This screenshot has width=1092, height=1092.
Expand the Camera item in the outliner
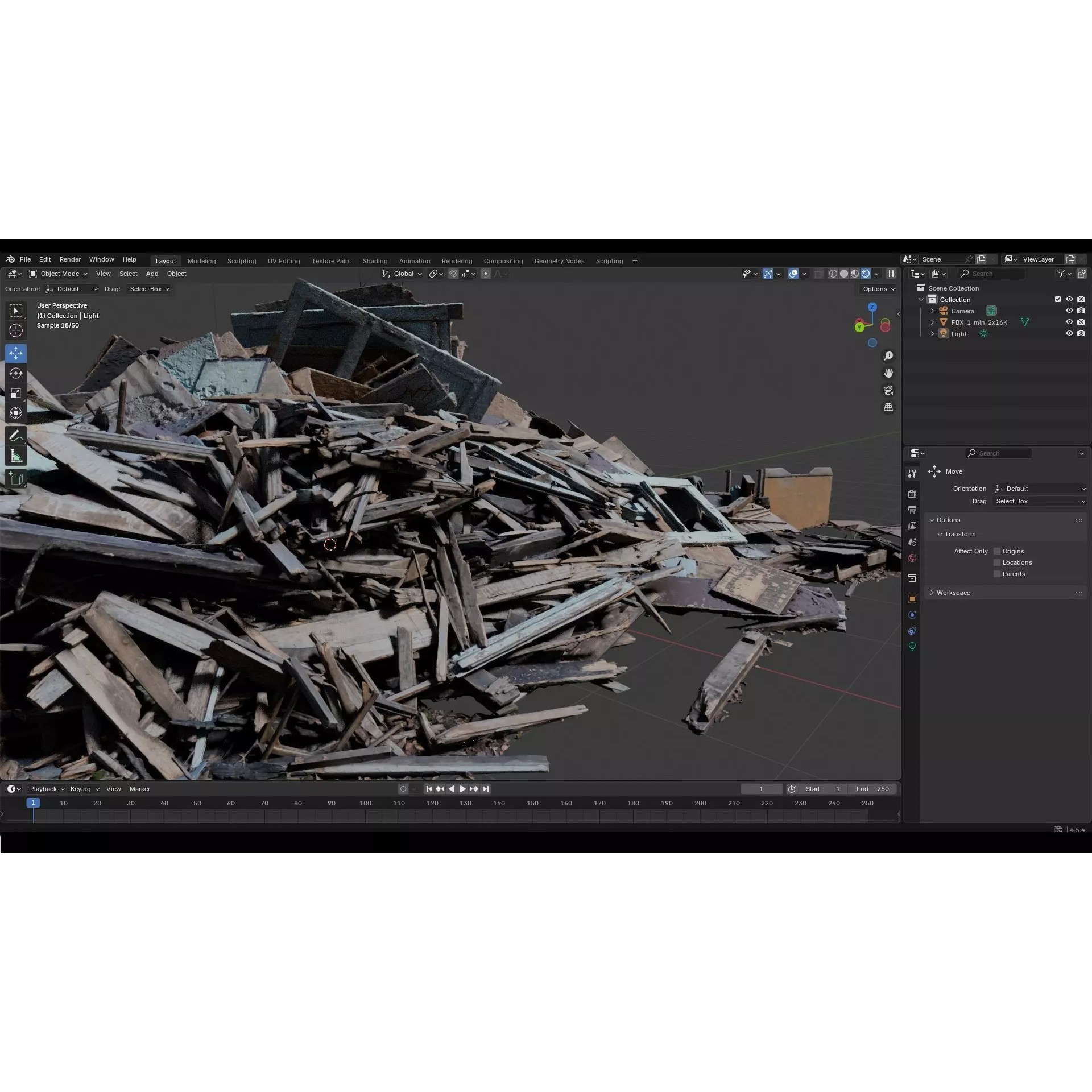pos(932,311)
